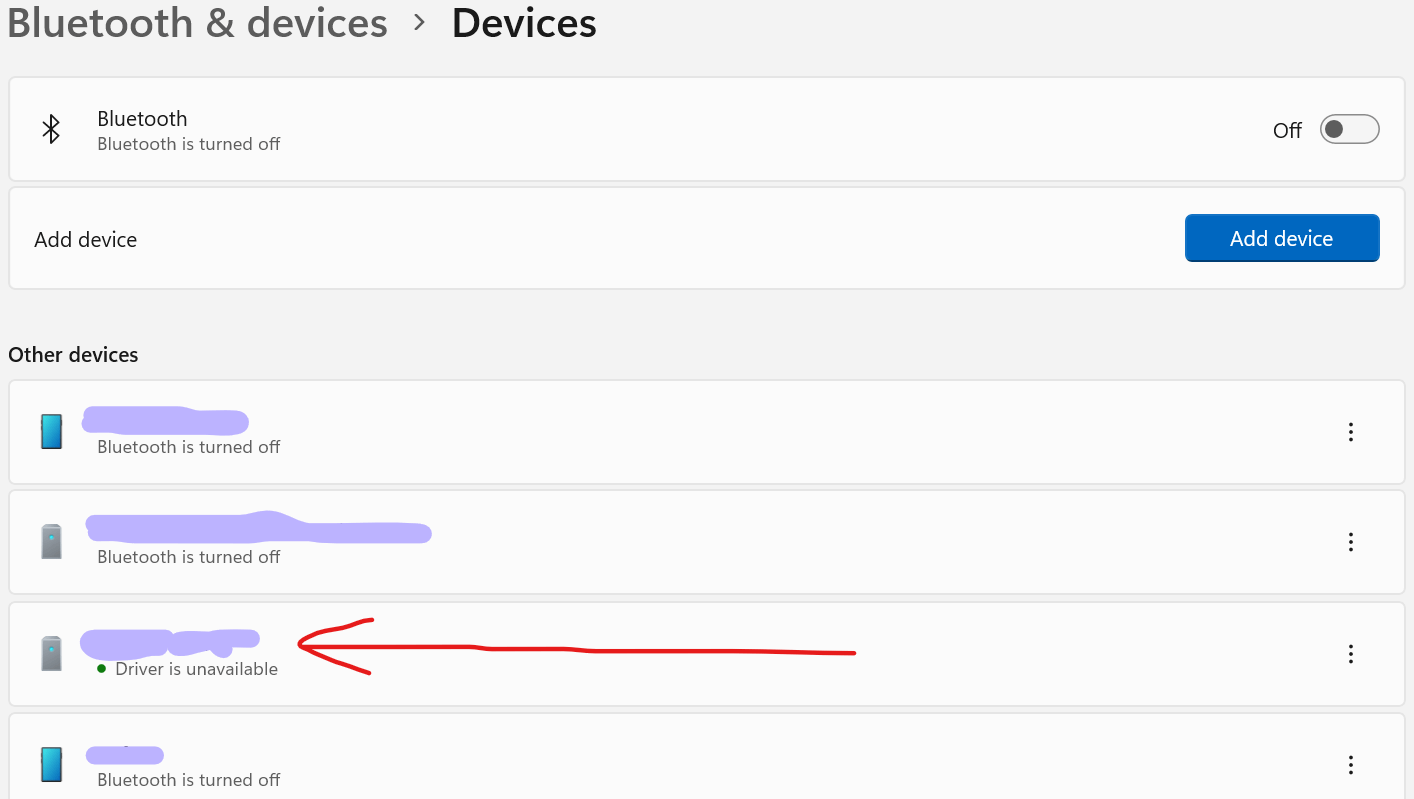Click the speaker icon of the second device
The height and width of the screenshot is (799, 1414).
[51, 541]
